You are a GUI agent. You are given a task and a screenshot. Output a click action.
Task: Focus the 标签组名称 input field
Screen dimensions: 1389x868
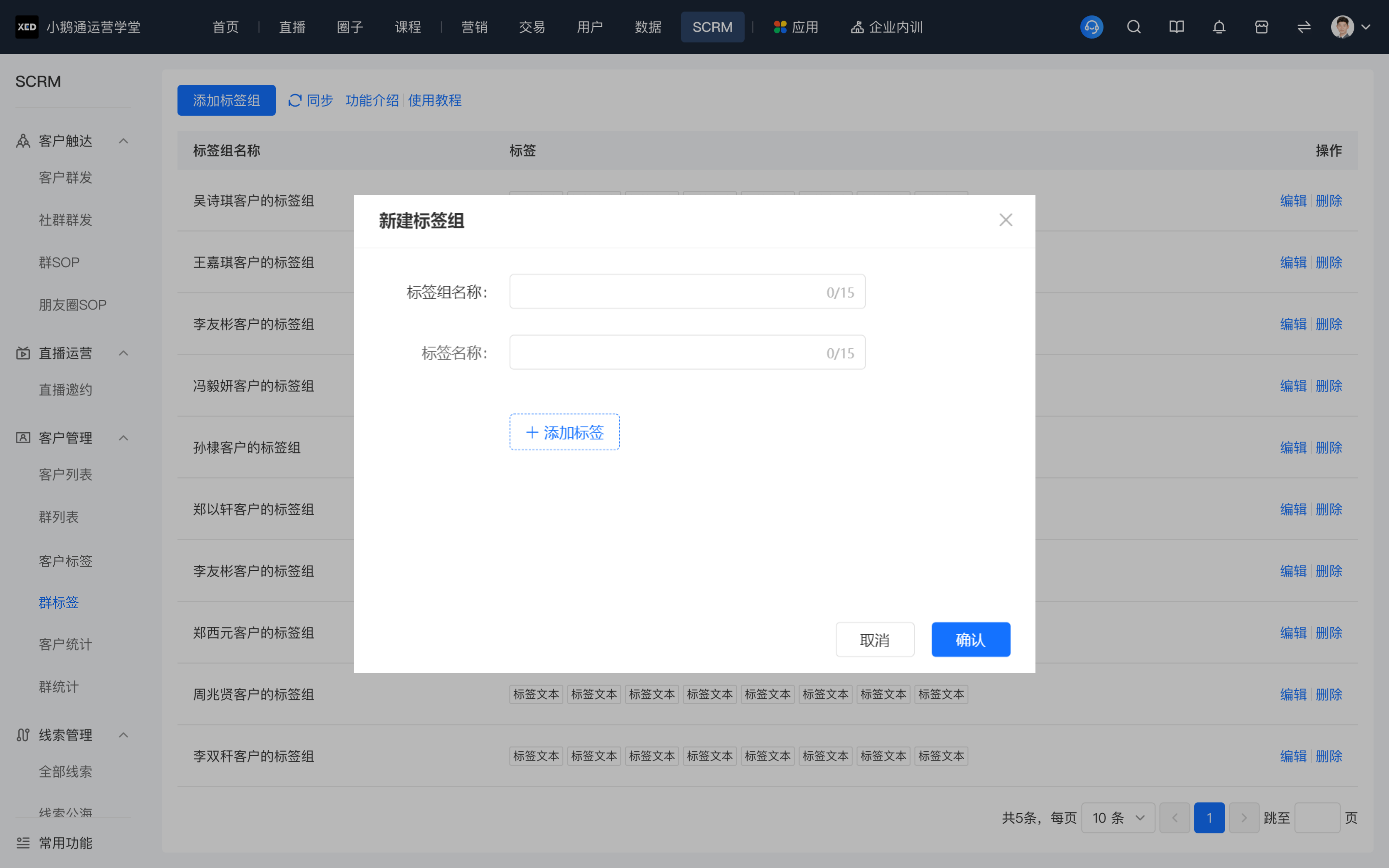[687, 292]
